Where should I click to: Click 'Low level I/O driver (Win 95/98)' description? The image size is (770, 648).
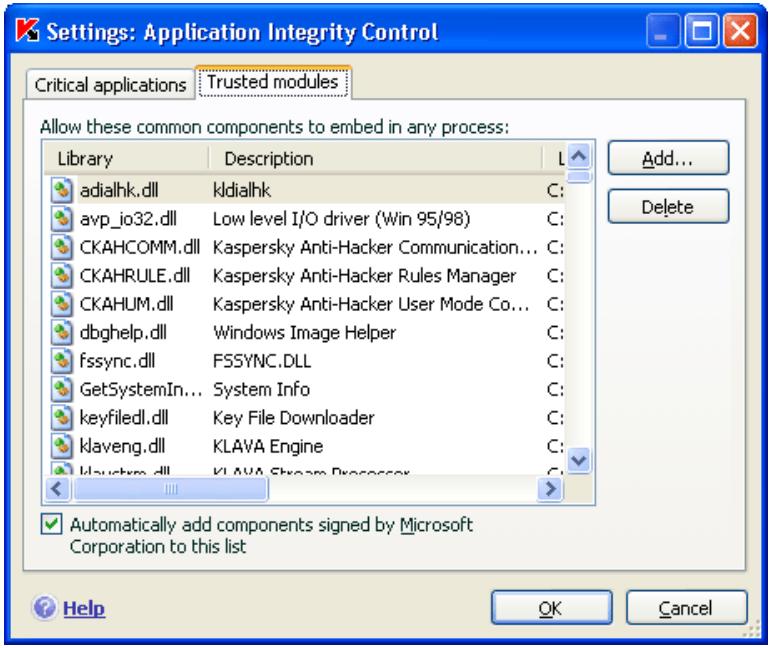pyautogui.click(x=342, y=219)
